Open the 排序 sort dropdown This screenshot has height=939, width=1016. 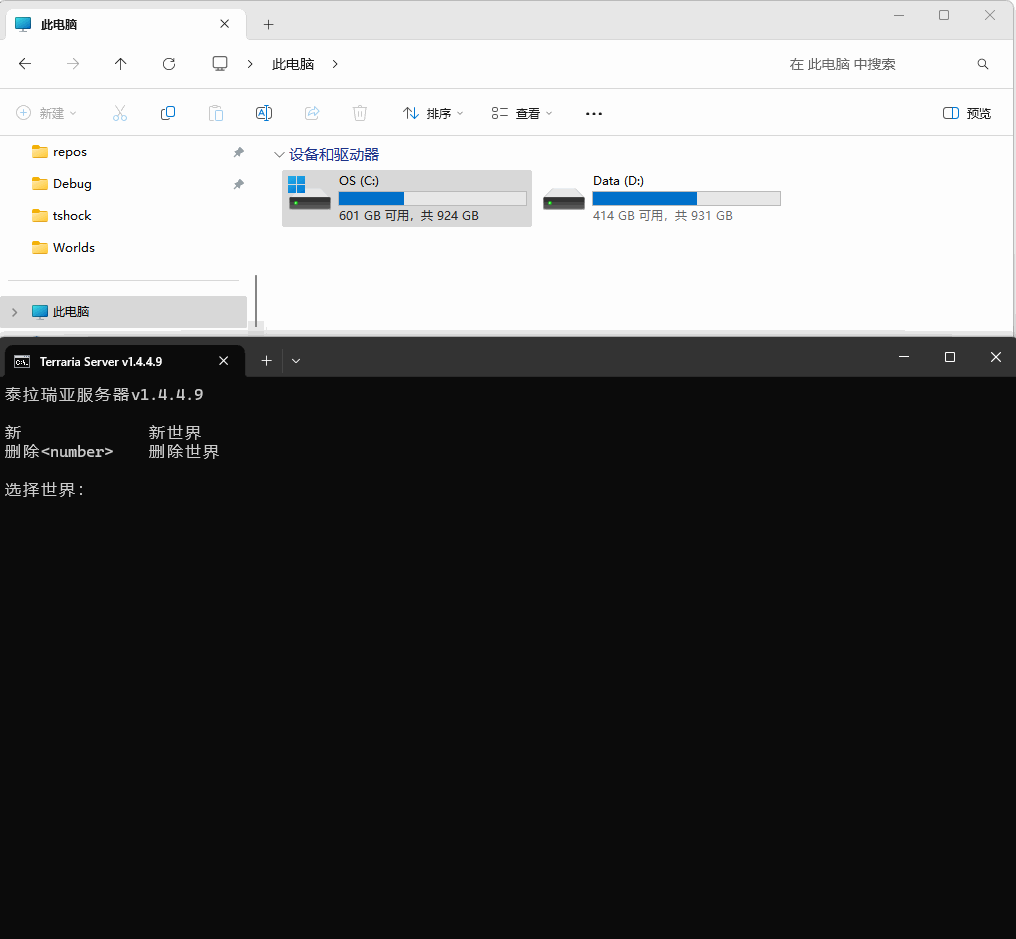tap(433, 113)
